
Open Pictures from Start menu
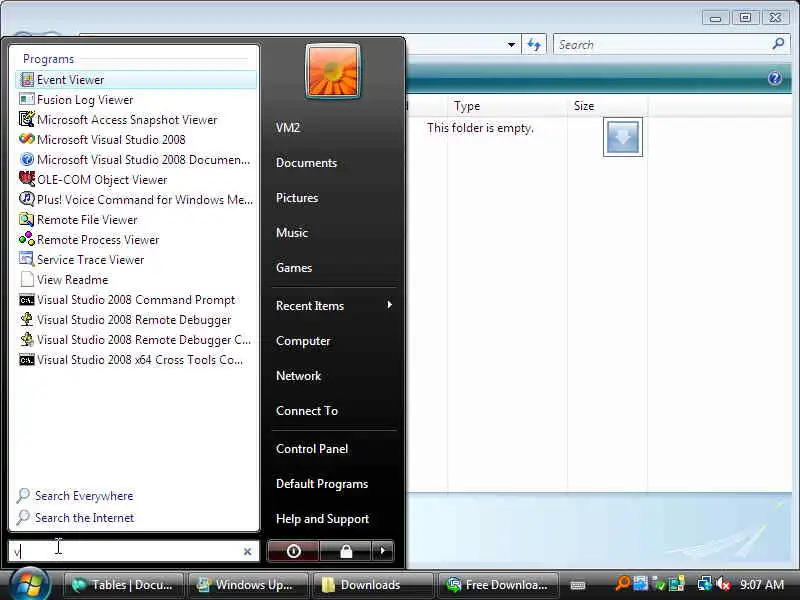[297, 197]
